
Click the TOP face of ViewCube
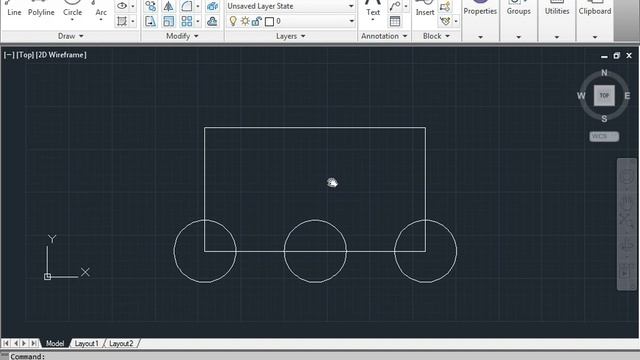(x=604, y=96)
